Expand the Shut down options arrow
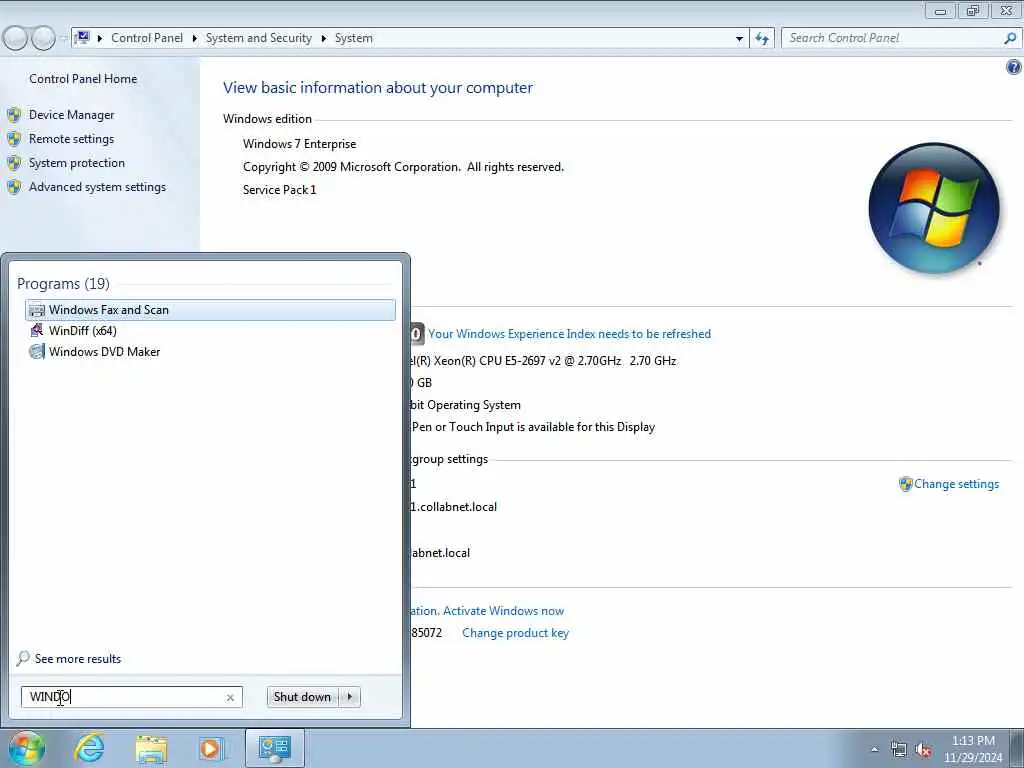This screenshot has height=768, width=1024. click(350, 697)
